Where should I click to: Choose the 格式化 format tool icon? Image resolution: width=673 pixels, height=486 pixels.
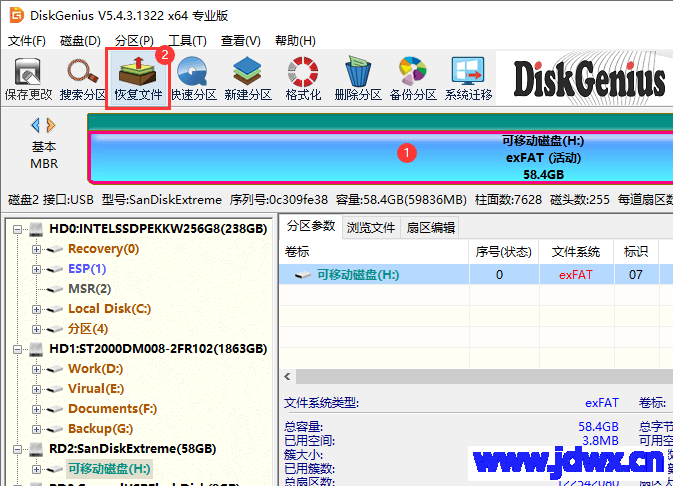303,79
